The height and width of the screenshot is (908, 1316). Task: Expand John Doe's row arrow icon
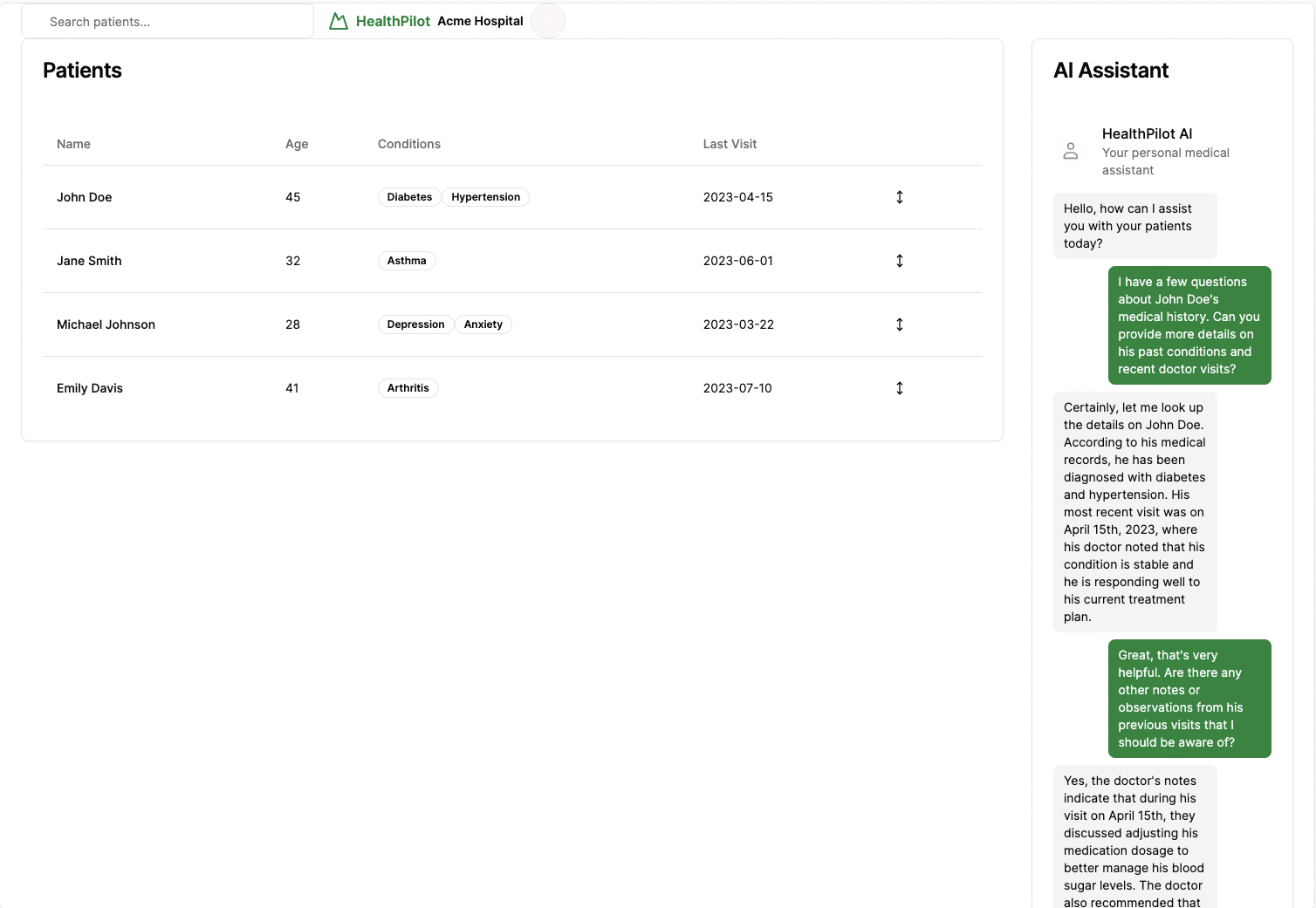click(x=899, y=197)
